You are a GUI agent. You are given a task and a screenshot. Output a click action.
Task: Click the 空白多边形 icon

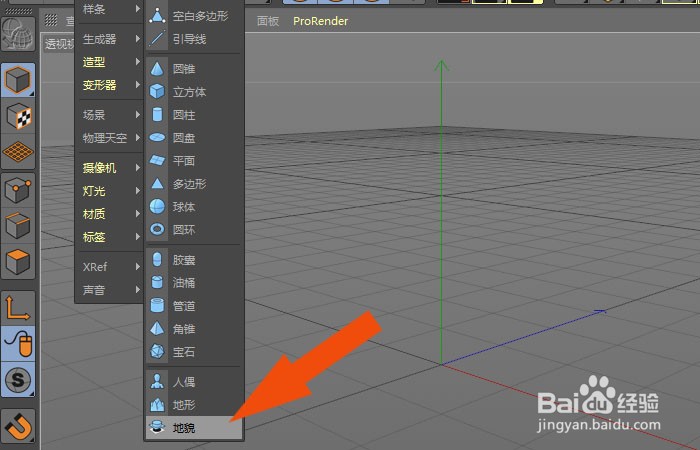[x=157, y=16]
